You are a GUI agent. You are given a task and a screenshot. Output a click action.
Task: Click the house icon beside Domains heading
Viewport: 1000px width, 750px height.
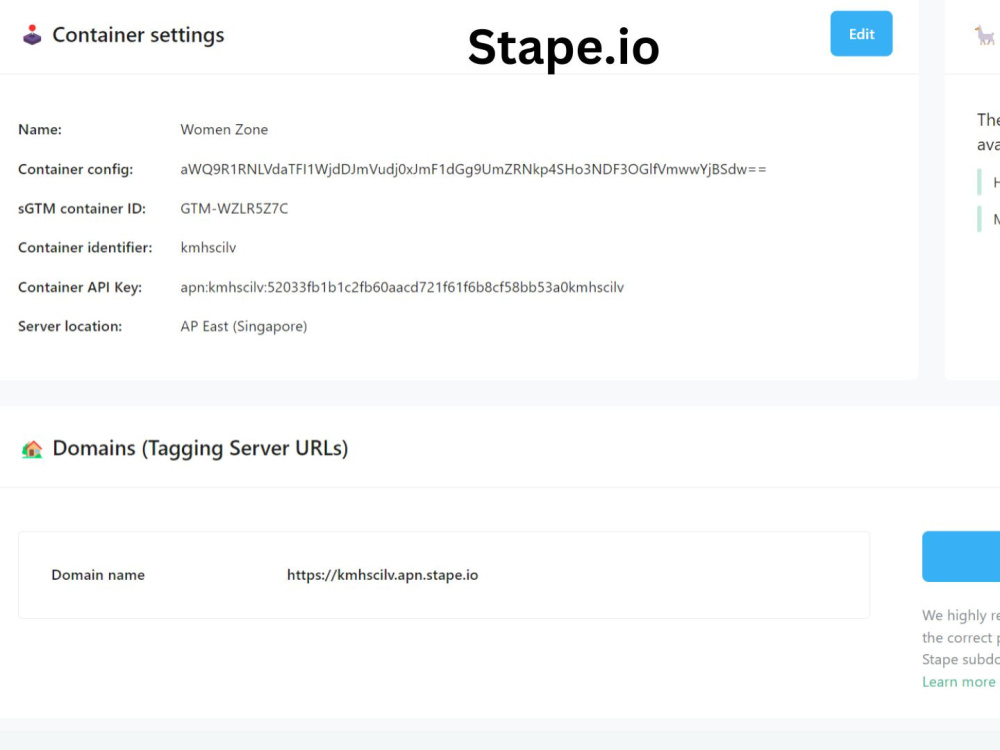pyautogui.click(x=32, y=449)
